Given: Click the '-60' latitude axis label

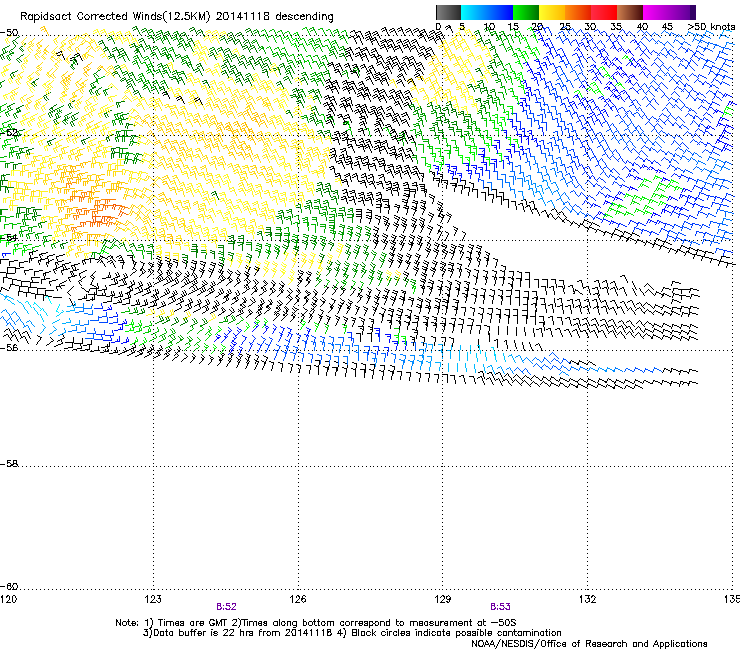Looking at the screenshot, I should tap(9, 586).
